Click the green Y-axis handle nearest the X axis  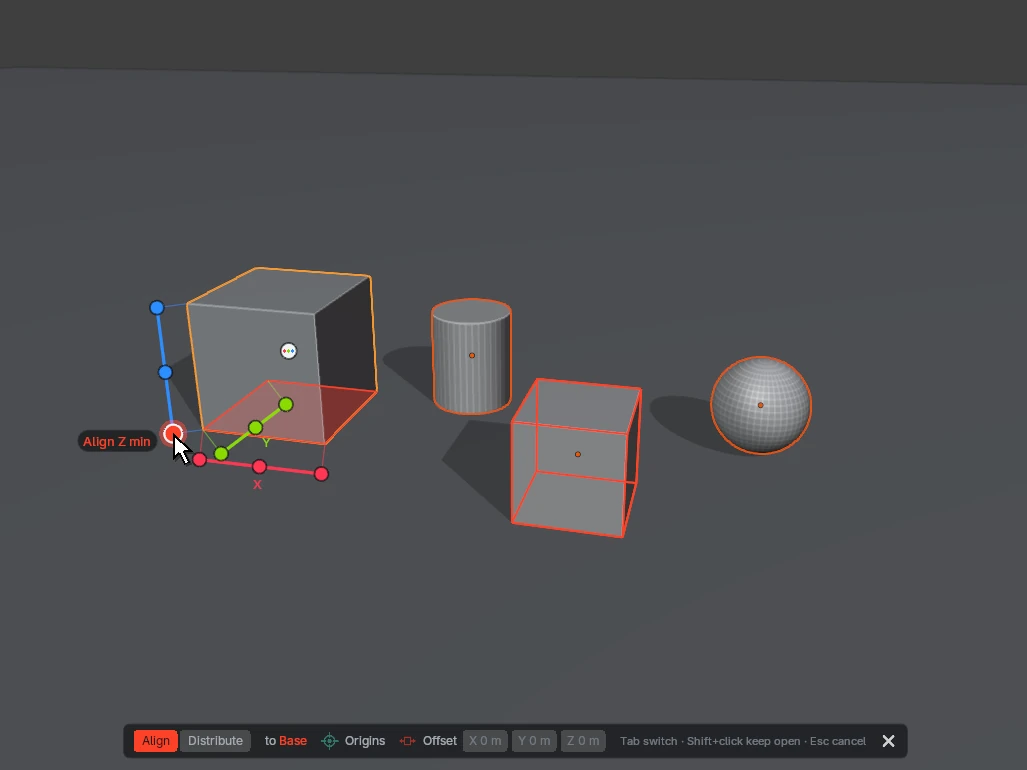click(x=221, y=453)
